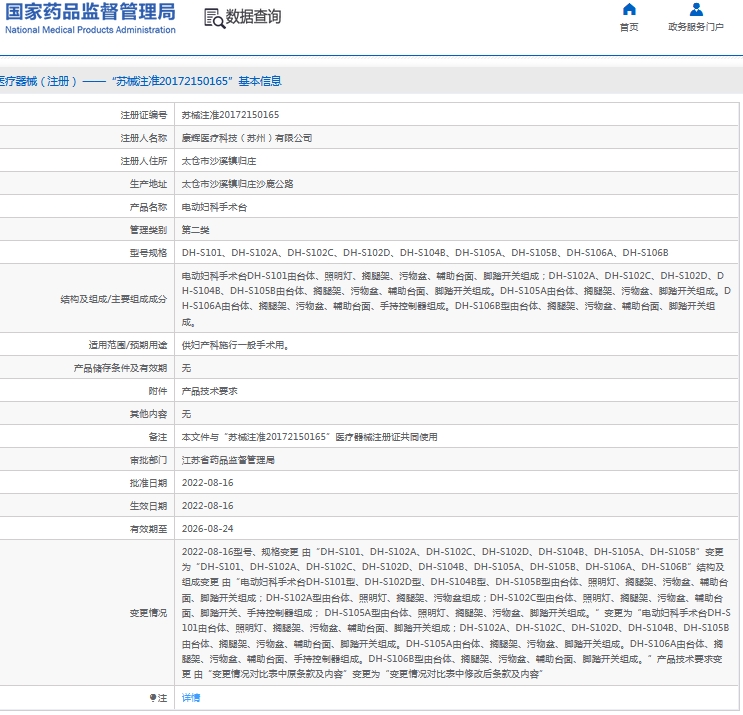The height and width of the screenshot is (715, 743).
Task: Select registration number 苏械注准20172150165 value
Action: [230, 115]
